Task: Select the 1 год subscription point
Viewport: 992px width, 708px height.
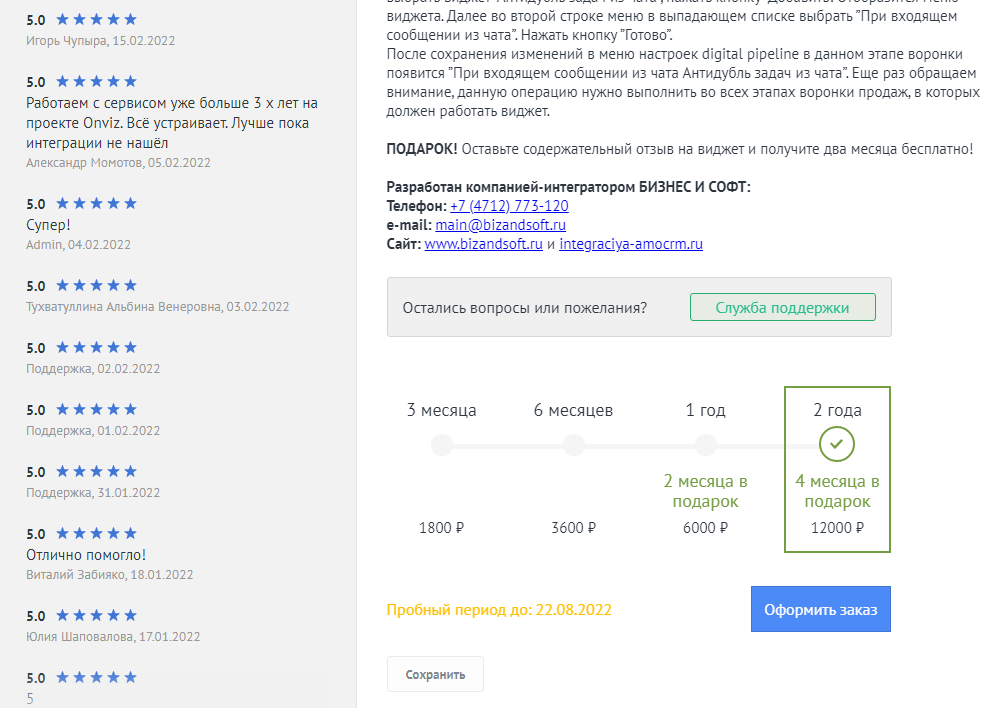Action: pos(705,445)
